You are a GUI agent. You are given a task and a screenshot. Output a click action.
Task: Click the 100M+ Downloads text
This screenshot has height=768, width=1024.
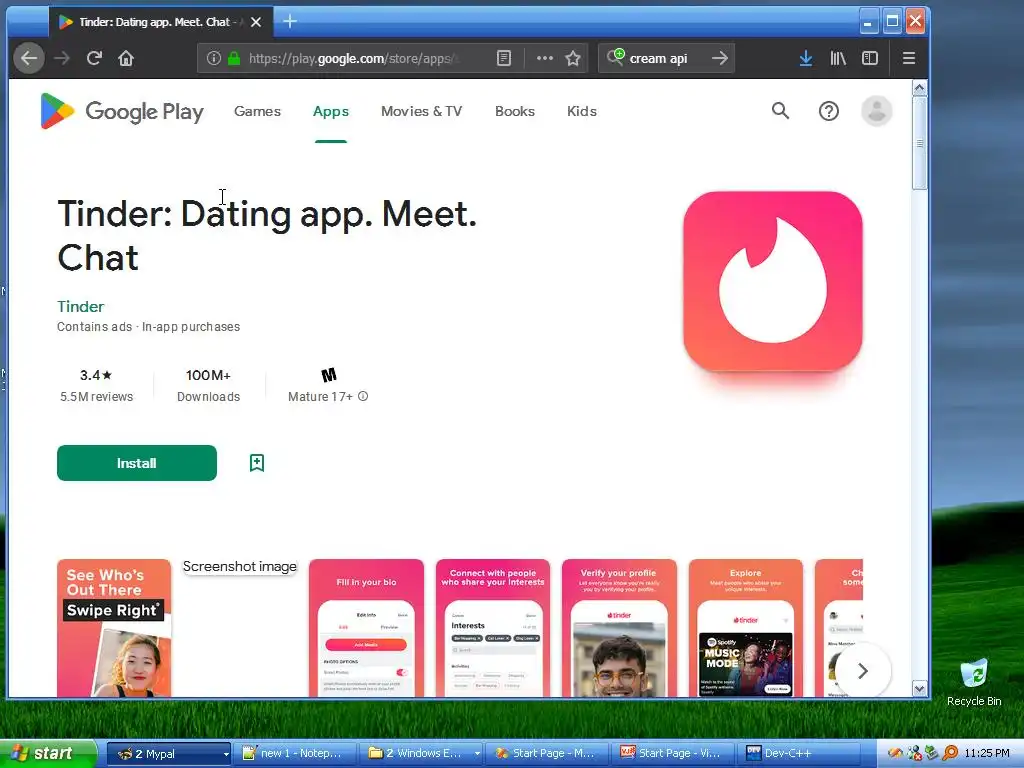[x=208, y=386]
